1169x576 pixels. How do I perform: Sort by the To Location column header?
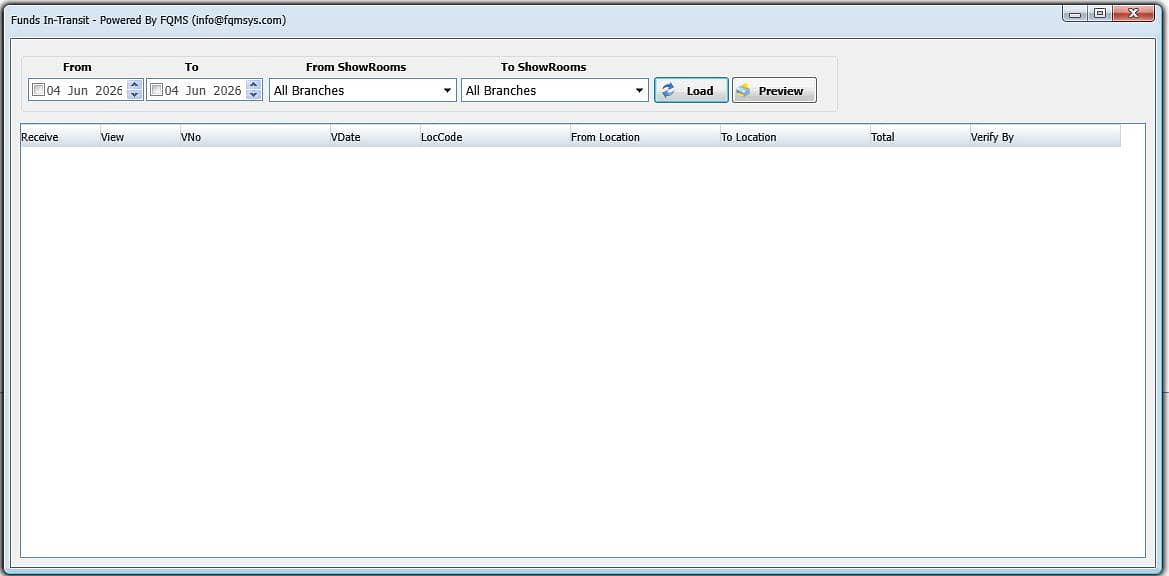pyautogui.click(x=795, y=137)
